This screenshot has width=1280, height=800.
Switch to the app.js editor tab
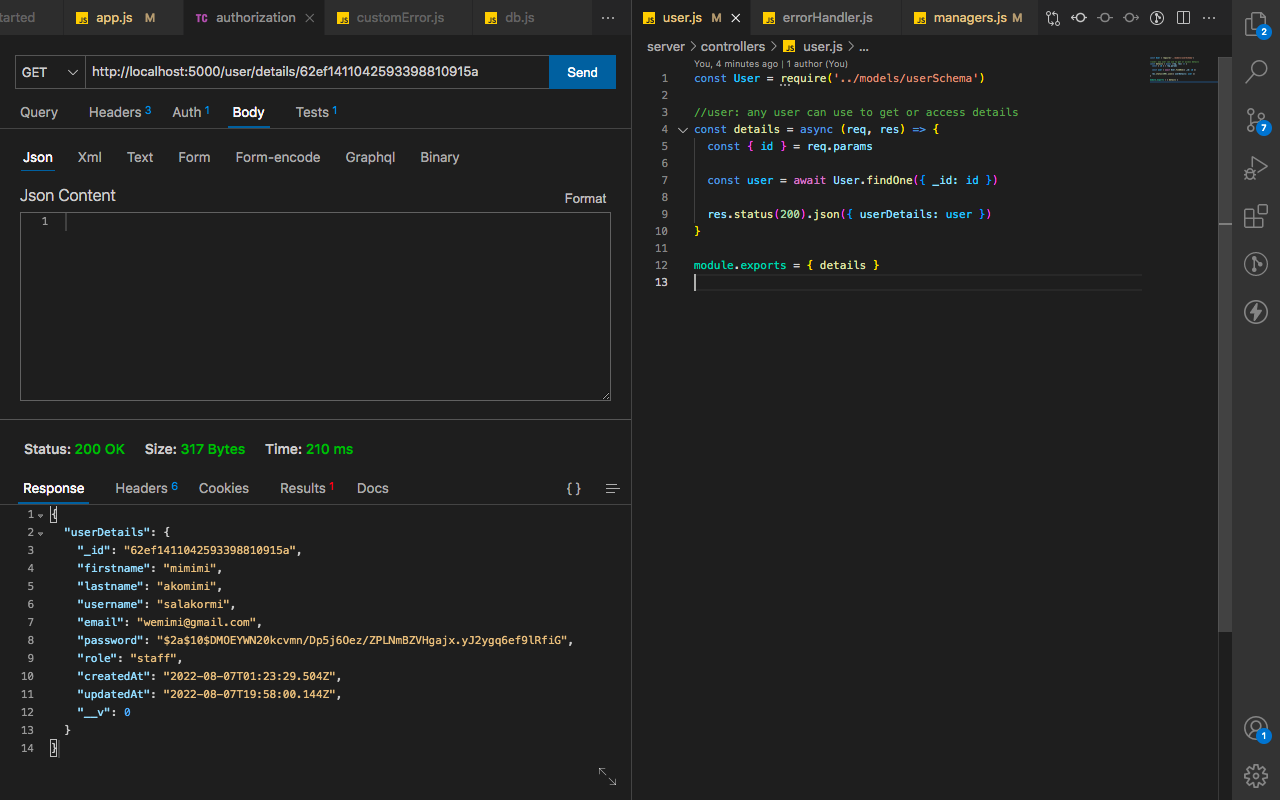coord(124,18)
